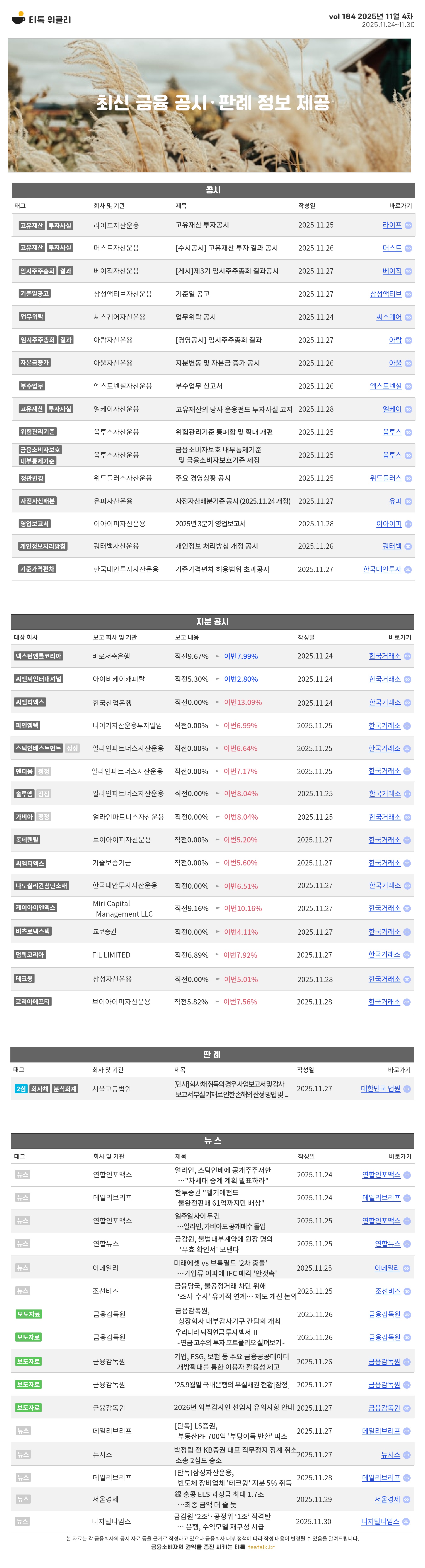425x1568 pixels.
Task: Click the link icon beside 디지털타임스 link
Action: pos(406,1522)
